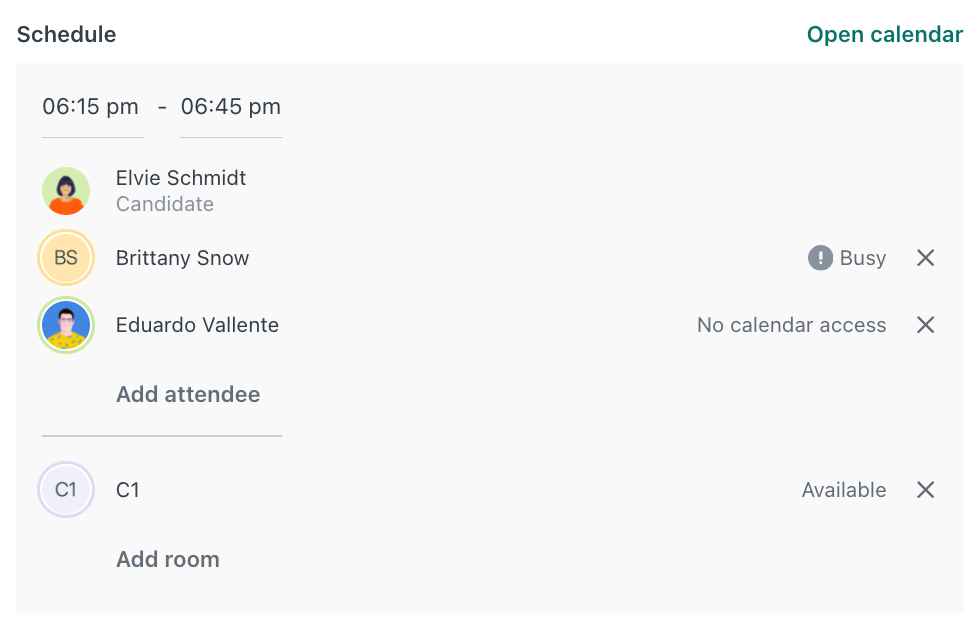Click Add attendee

pos(188,394)
